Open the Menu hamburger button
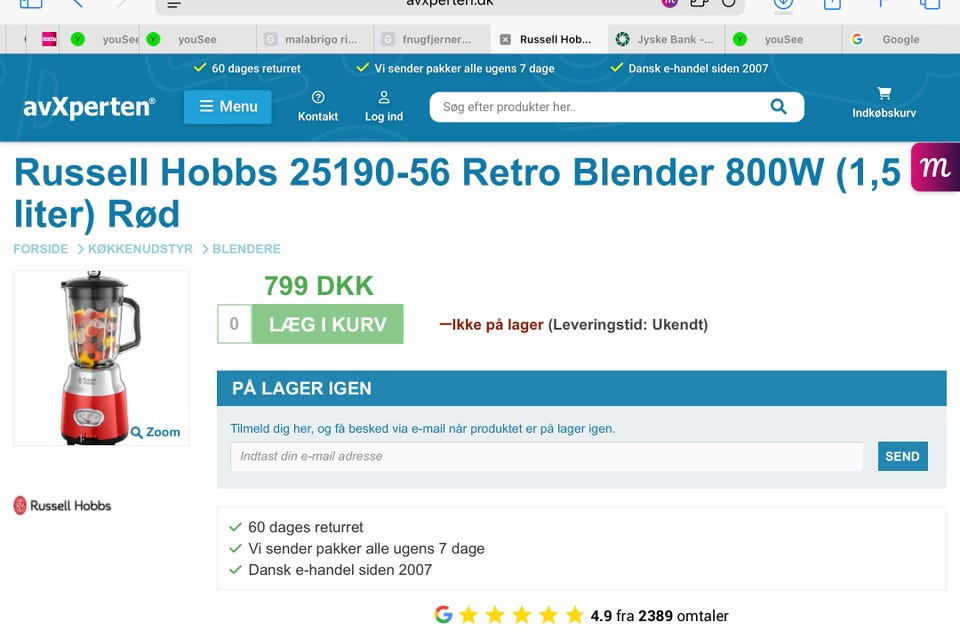960x638 pixels. 228,107
